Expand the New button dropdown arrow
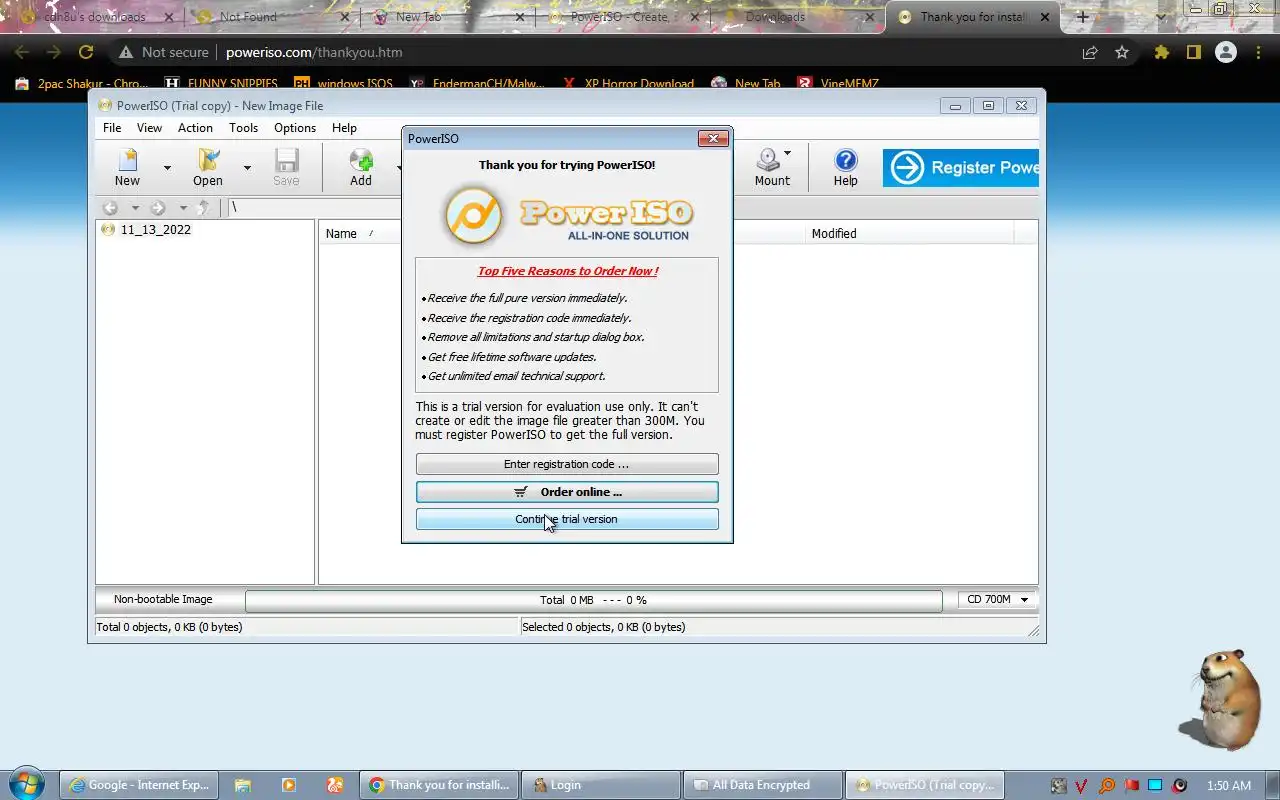The image size is (1280, 800). (x=167, y=168)
